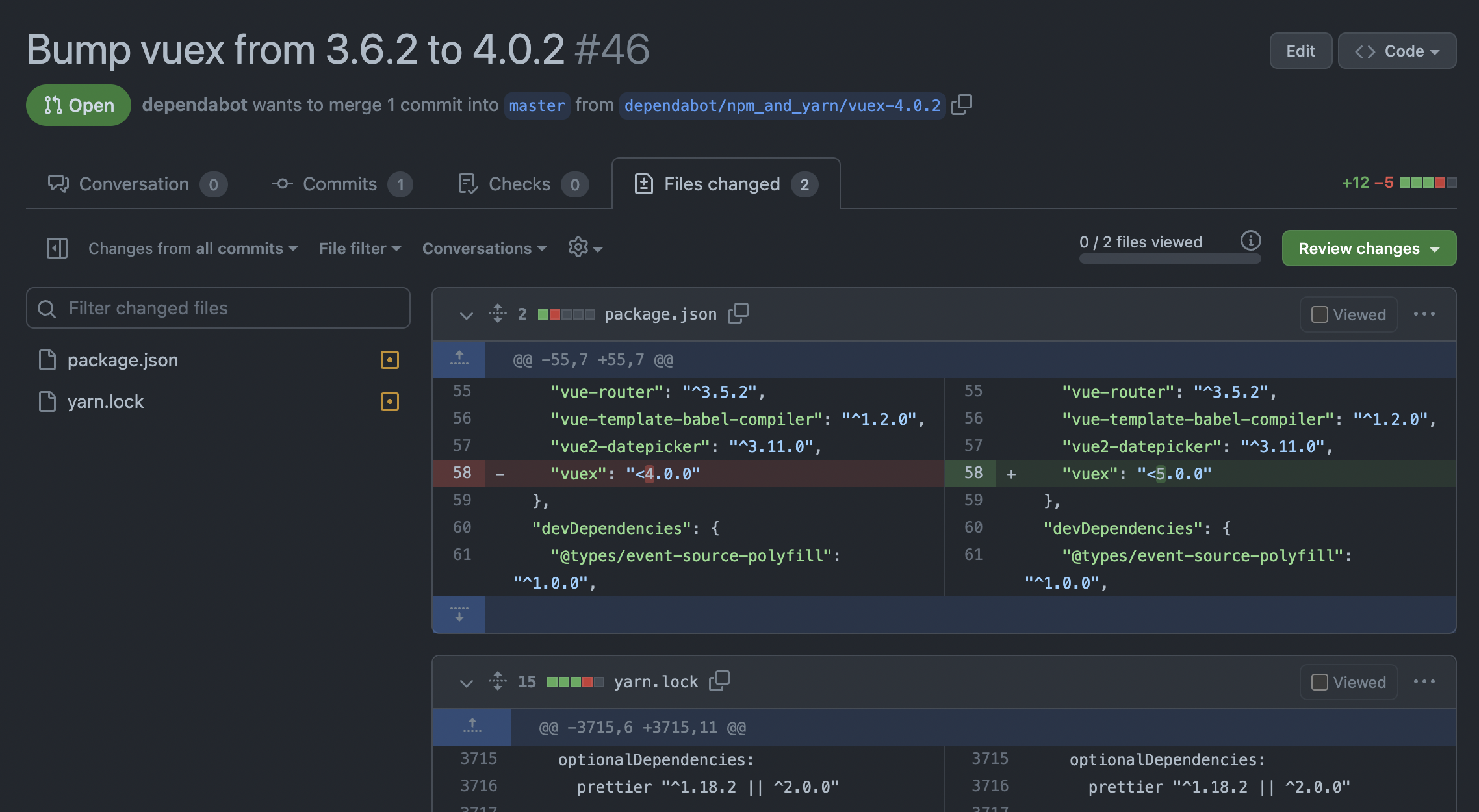Click the Edit button
Viewport: 1479px width, 812px height.
[x=1300, y=50]
